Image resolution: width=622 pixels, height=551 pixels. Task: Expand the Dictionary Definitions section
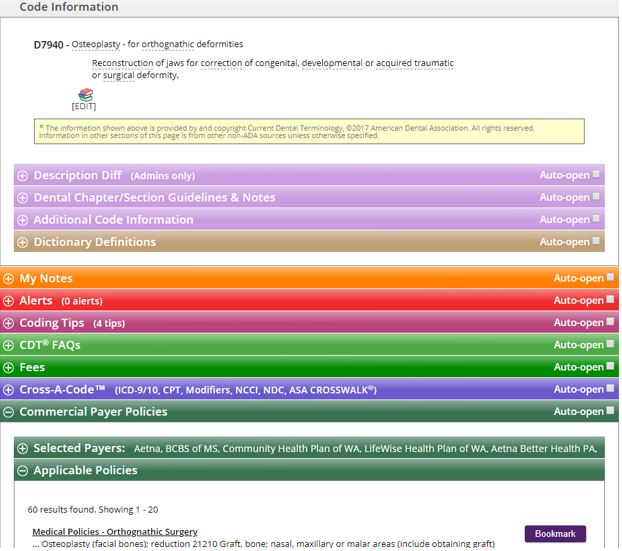pos(23,242)
